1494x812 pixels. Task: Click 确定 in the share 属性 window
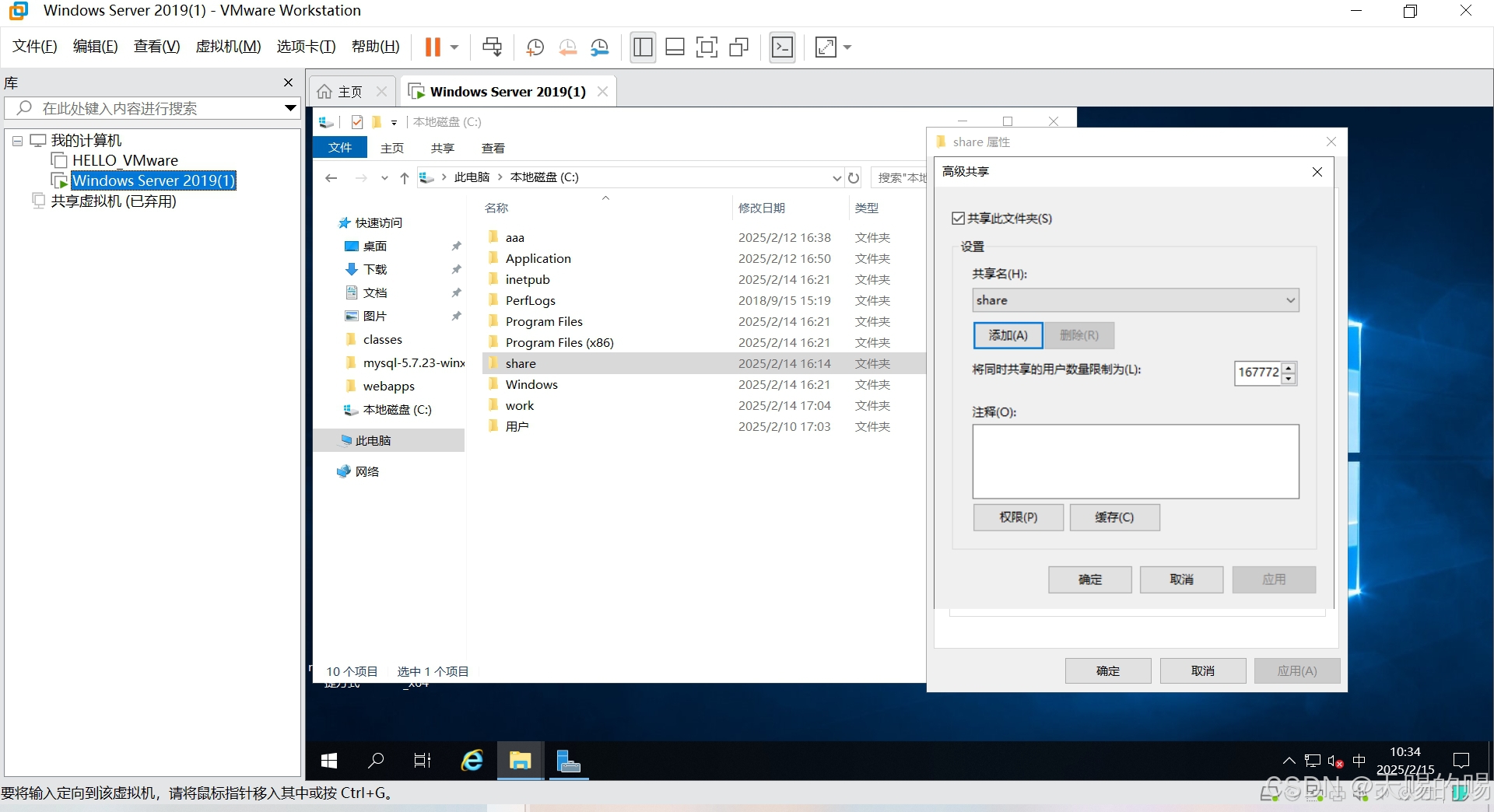coord(1107,670)
